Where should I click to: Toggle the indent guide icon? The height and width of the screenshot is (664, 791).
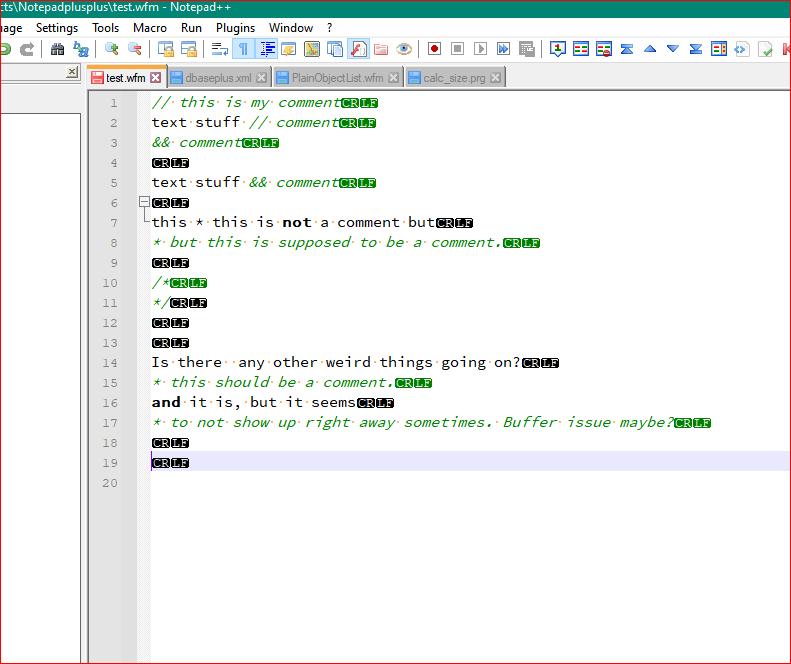(x=266, y=49)
